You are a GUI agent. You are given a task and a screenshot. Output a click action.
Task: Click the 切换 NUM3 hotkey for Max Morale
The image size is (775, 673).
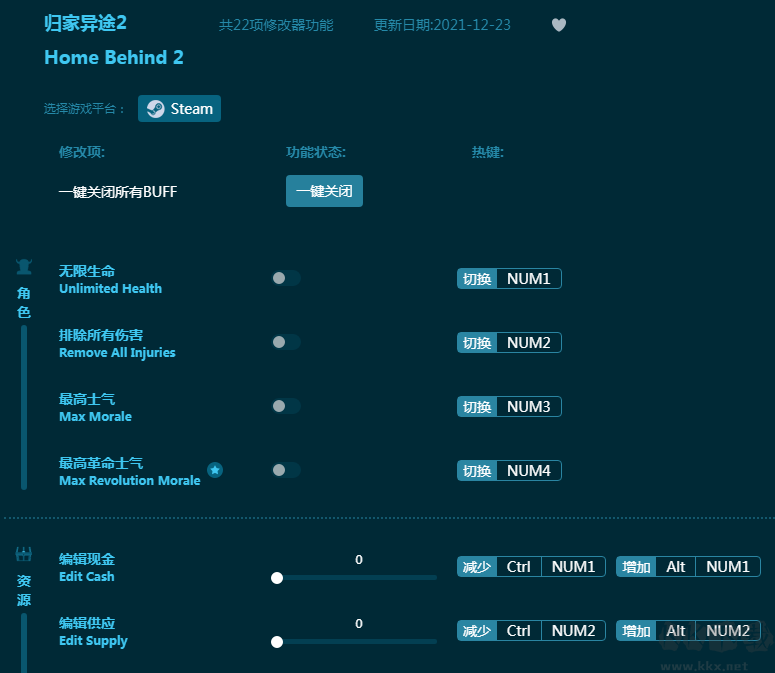click(x=509, y=407)
